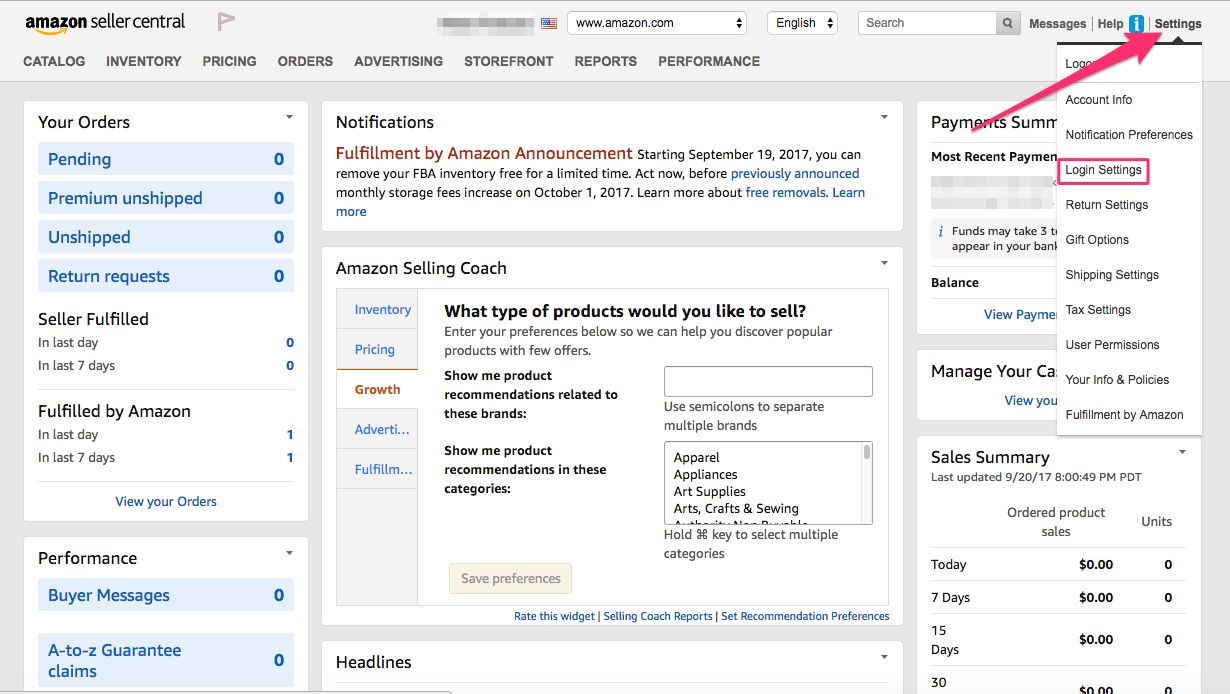Switch to Selling Coach Advertising tab
The width and height of the screenshot is (1230, 694).
click(x=377, y=430)
